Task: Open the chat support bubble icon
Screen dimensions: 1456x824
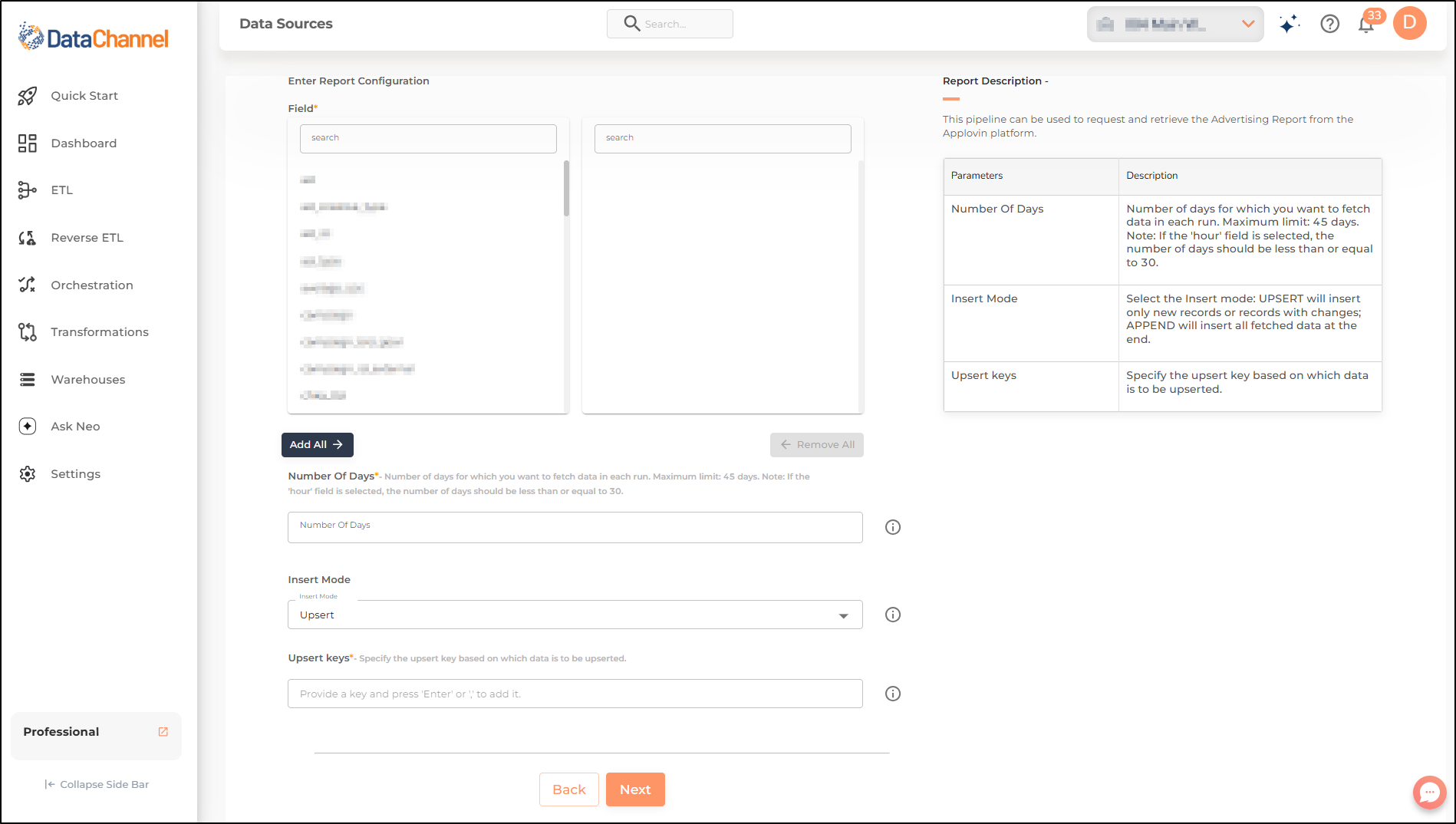Action: tap(1429, 792)
